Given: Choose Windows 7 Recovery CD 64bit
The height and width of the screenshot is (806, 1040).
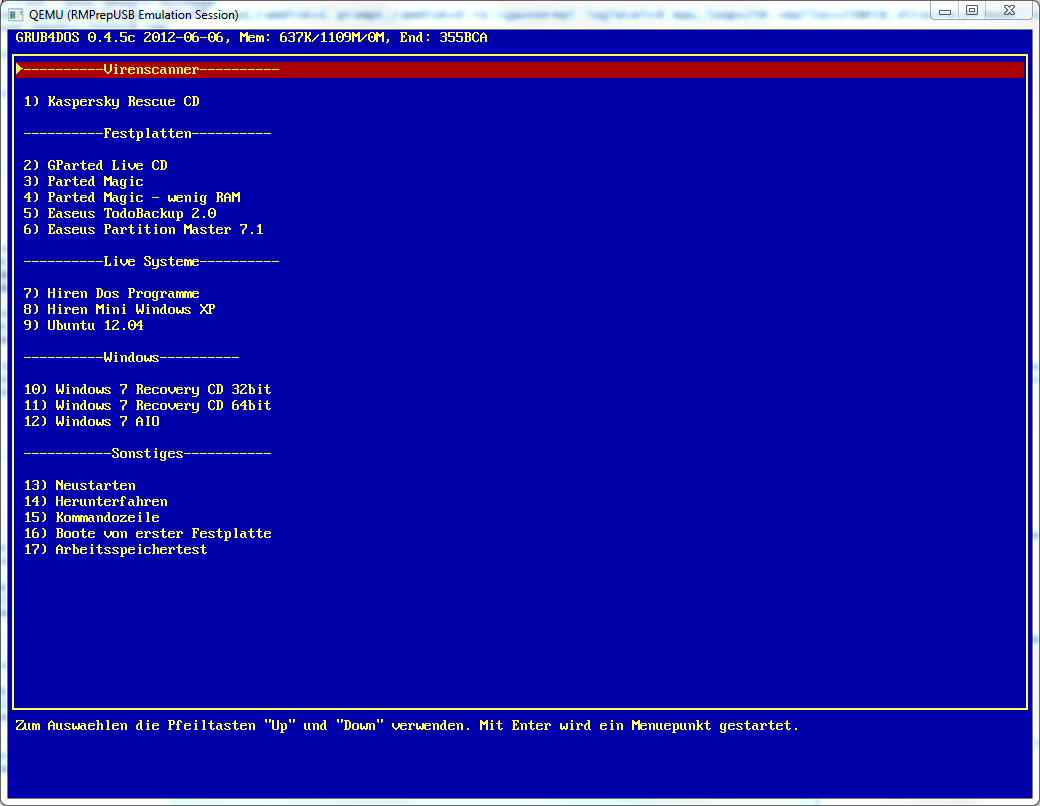Looking at the screenshot, I should 147,405.
